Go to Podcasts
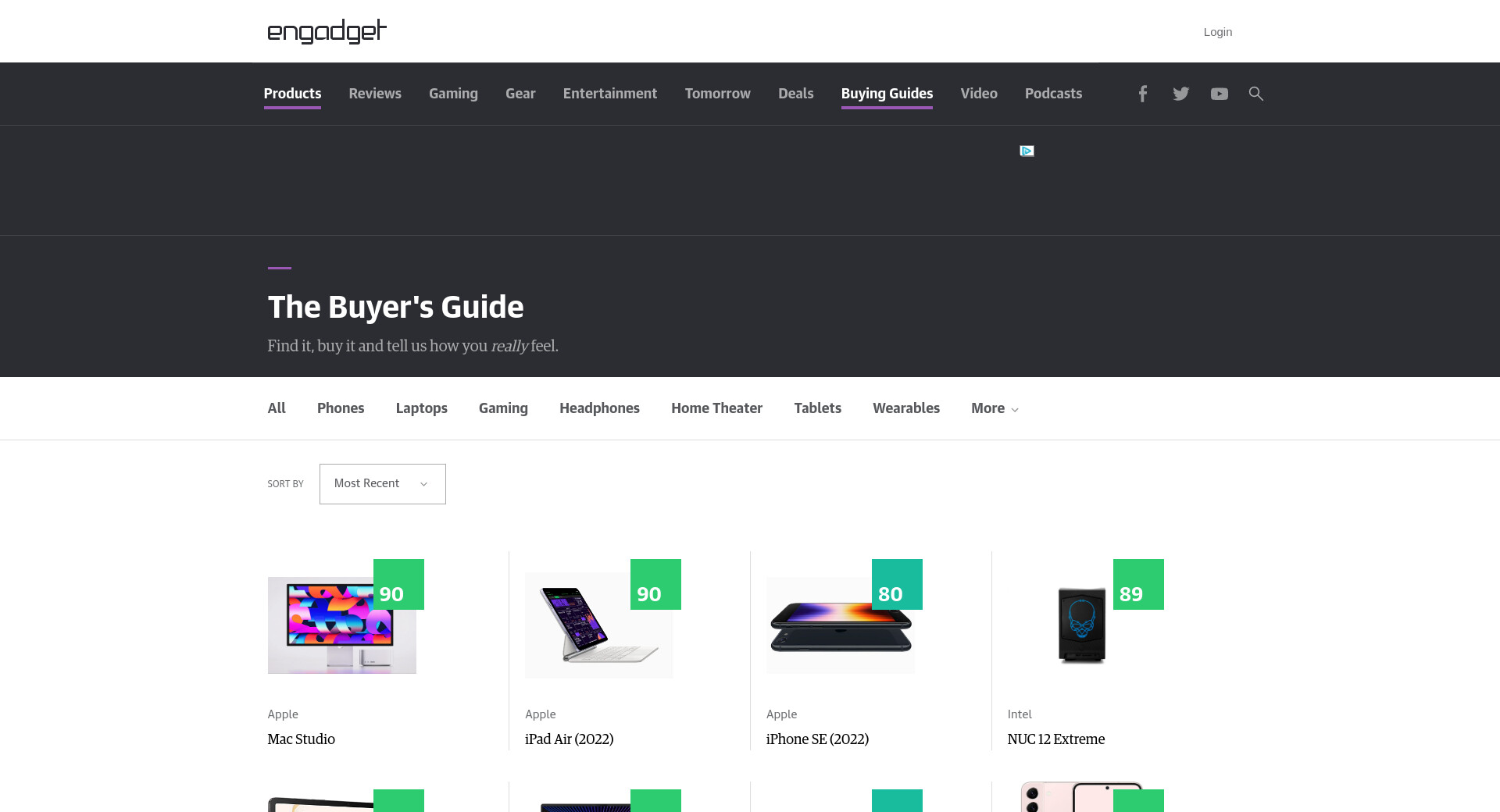 tap(1053, 94)
